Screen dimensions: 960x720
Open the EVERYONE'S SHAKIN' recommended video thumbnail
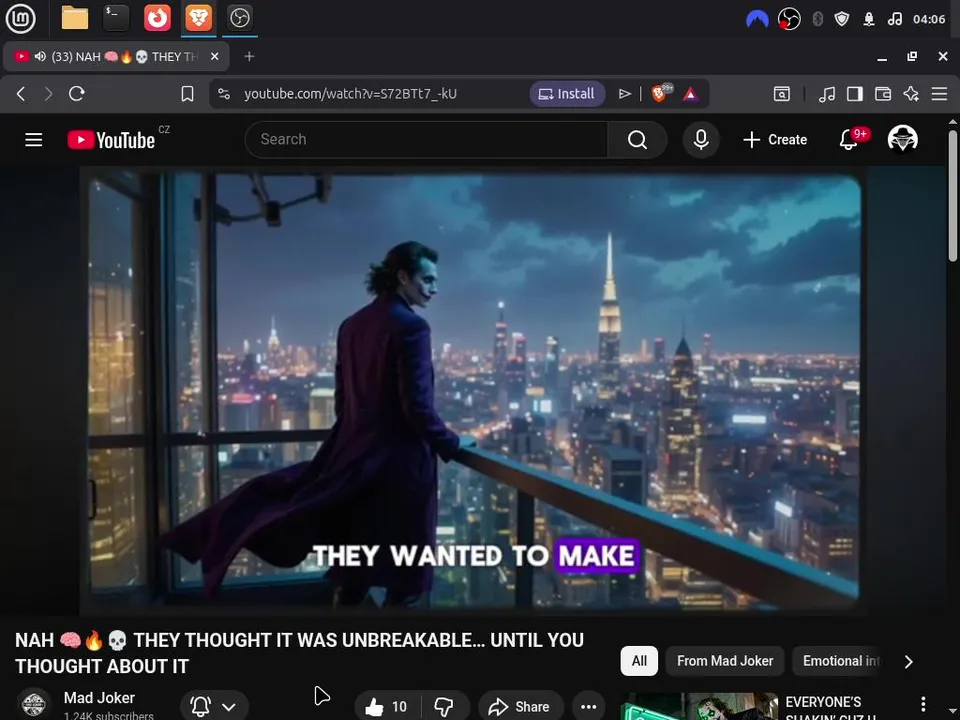(x=699, y=707)
